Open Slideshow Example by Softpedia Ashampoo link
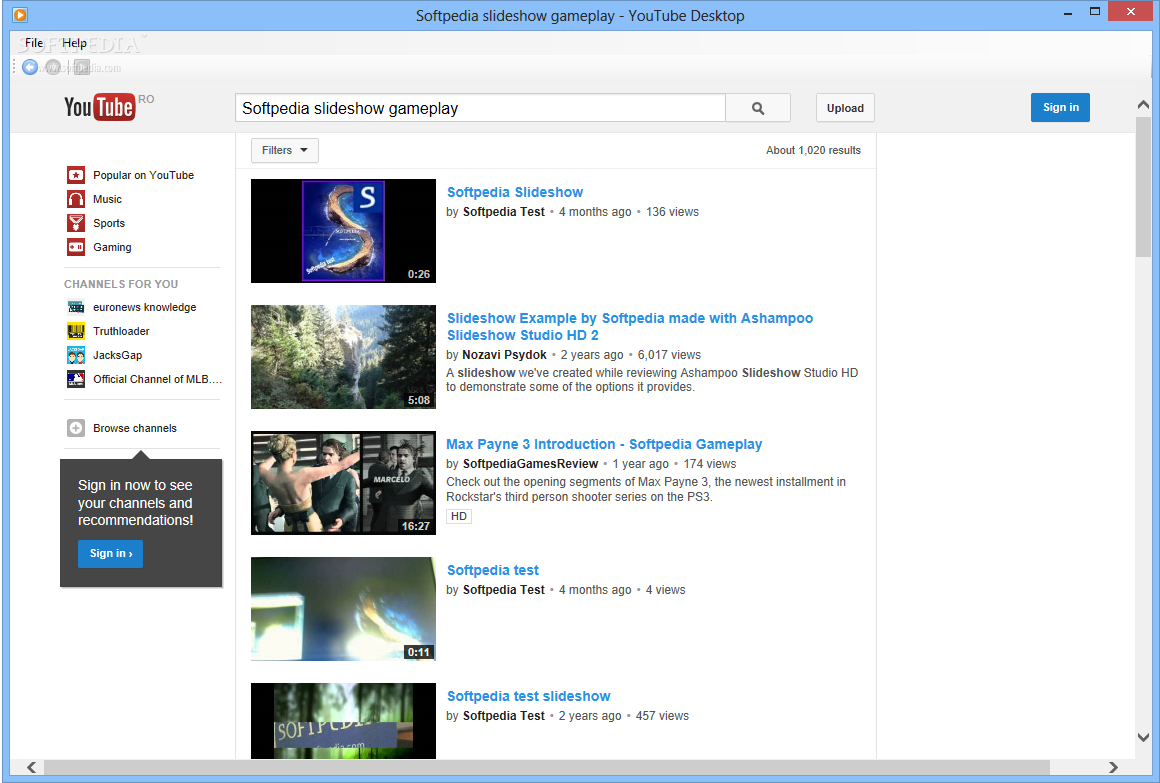 click(x=630, y=326)
